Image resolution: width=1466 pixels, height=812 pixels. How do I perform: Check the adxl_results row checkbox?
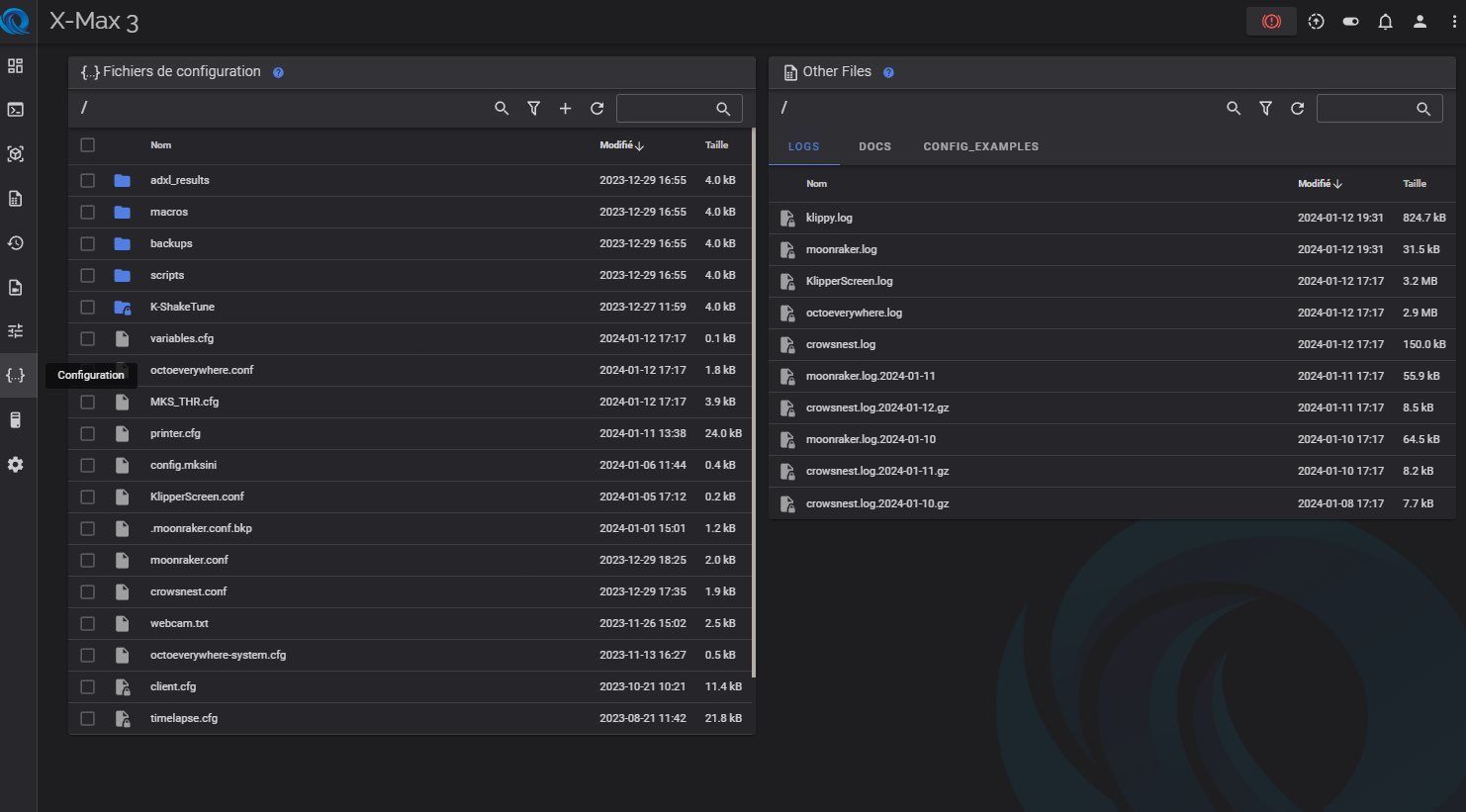[87, 180]
